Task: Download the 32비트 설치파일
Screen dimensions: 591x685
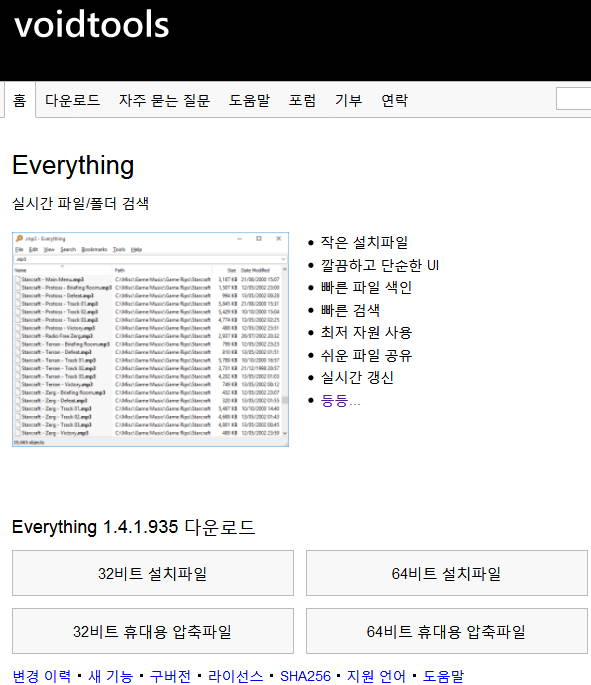Action: (x=153, y=573)
